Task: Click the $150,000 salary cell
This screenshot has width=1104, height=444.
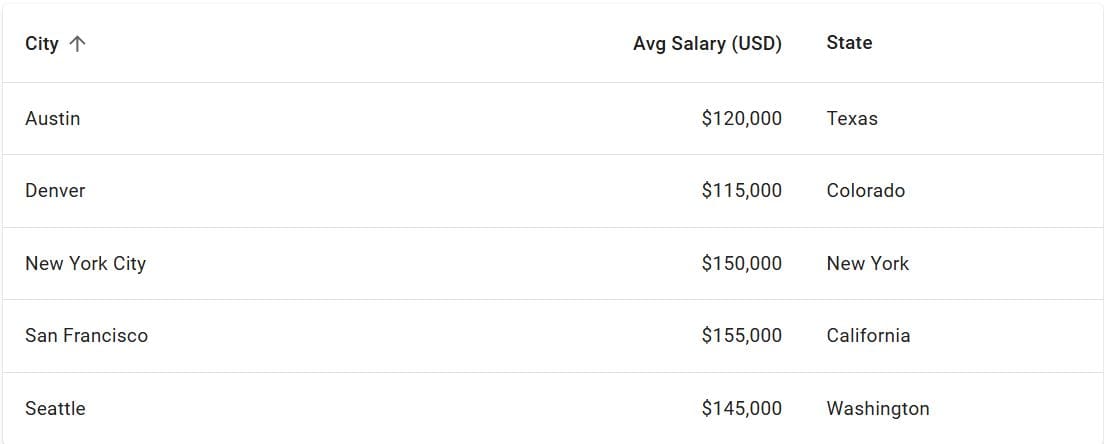Action: (741, 263)
